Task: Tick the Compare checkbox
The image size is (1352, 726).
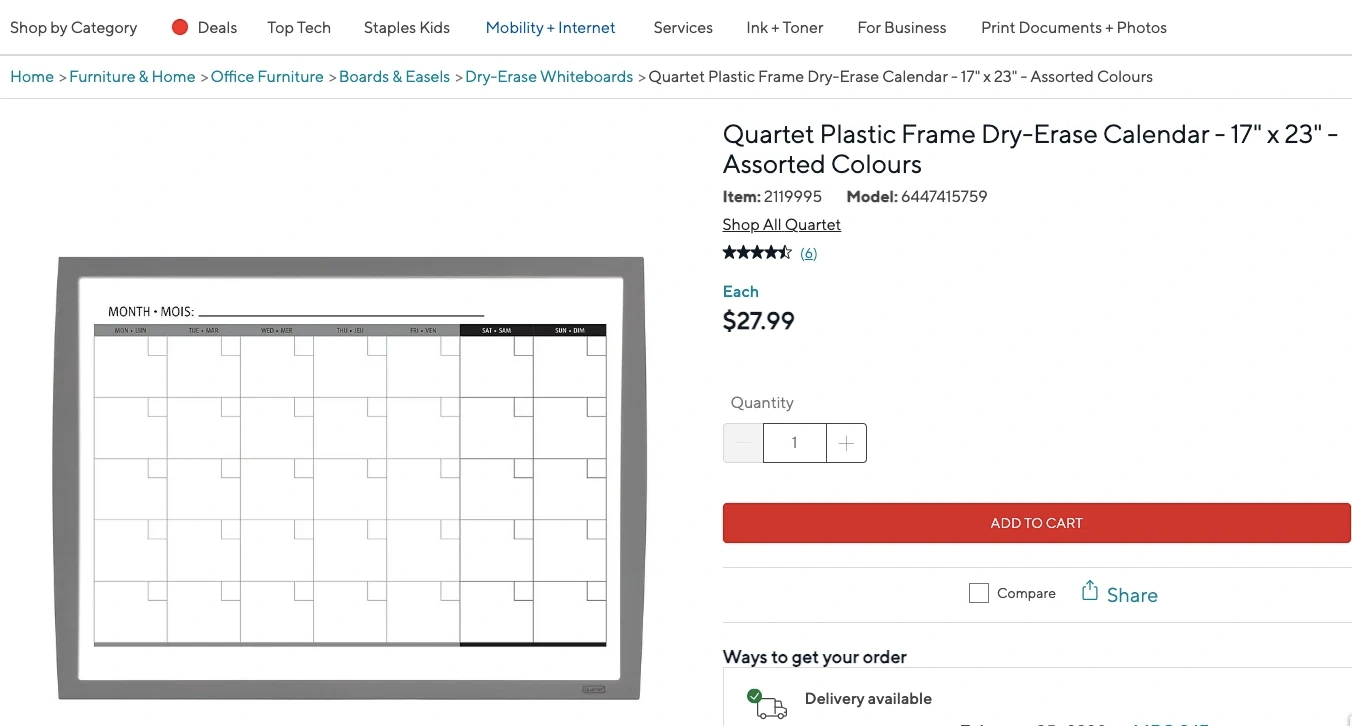Action: (x=979, y=593)
